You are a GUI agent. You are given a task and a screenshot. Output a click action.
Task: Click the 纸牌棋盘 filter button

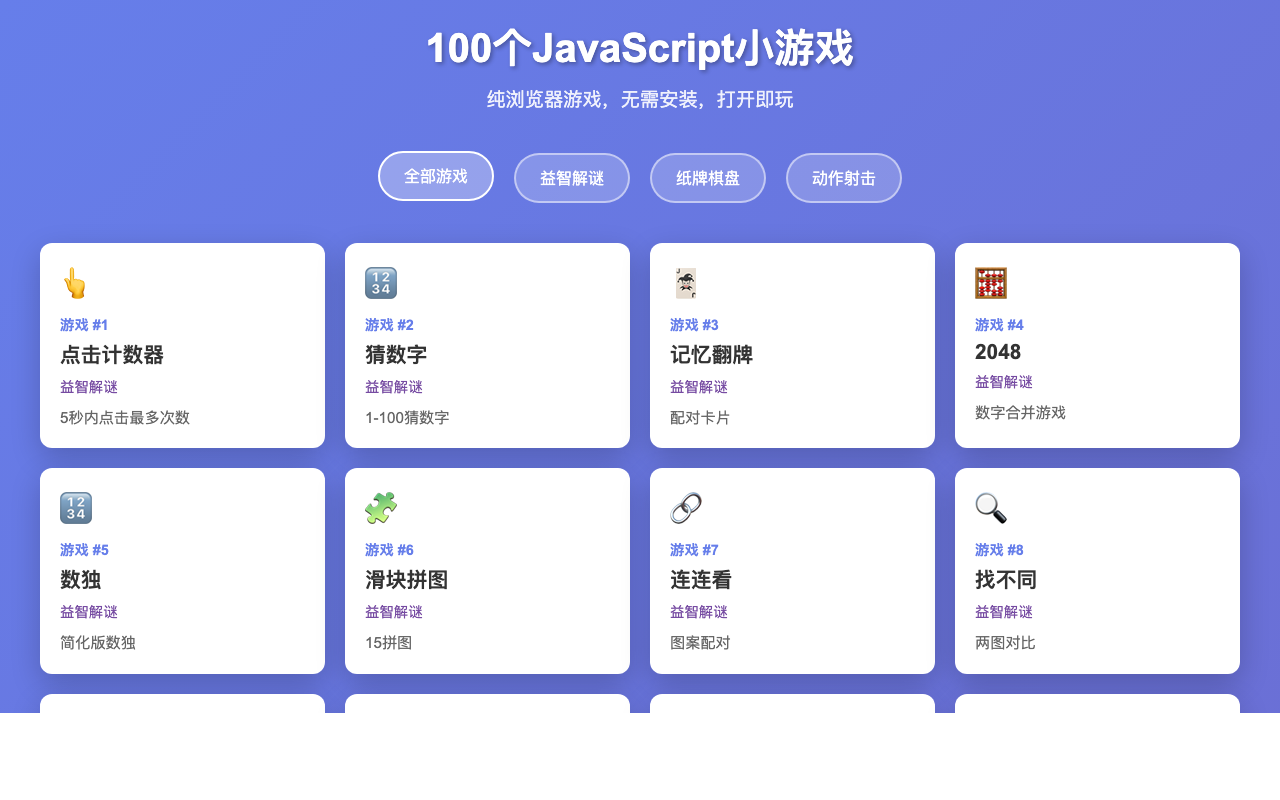(x=707, y=177)
